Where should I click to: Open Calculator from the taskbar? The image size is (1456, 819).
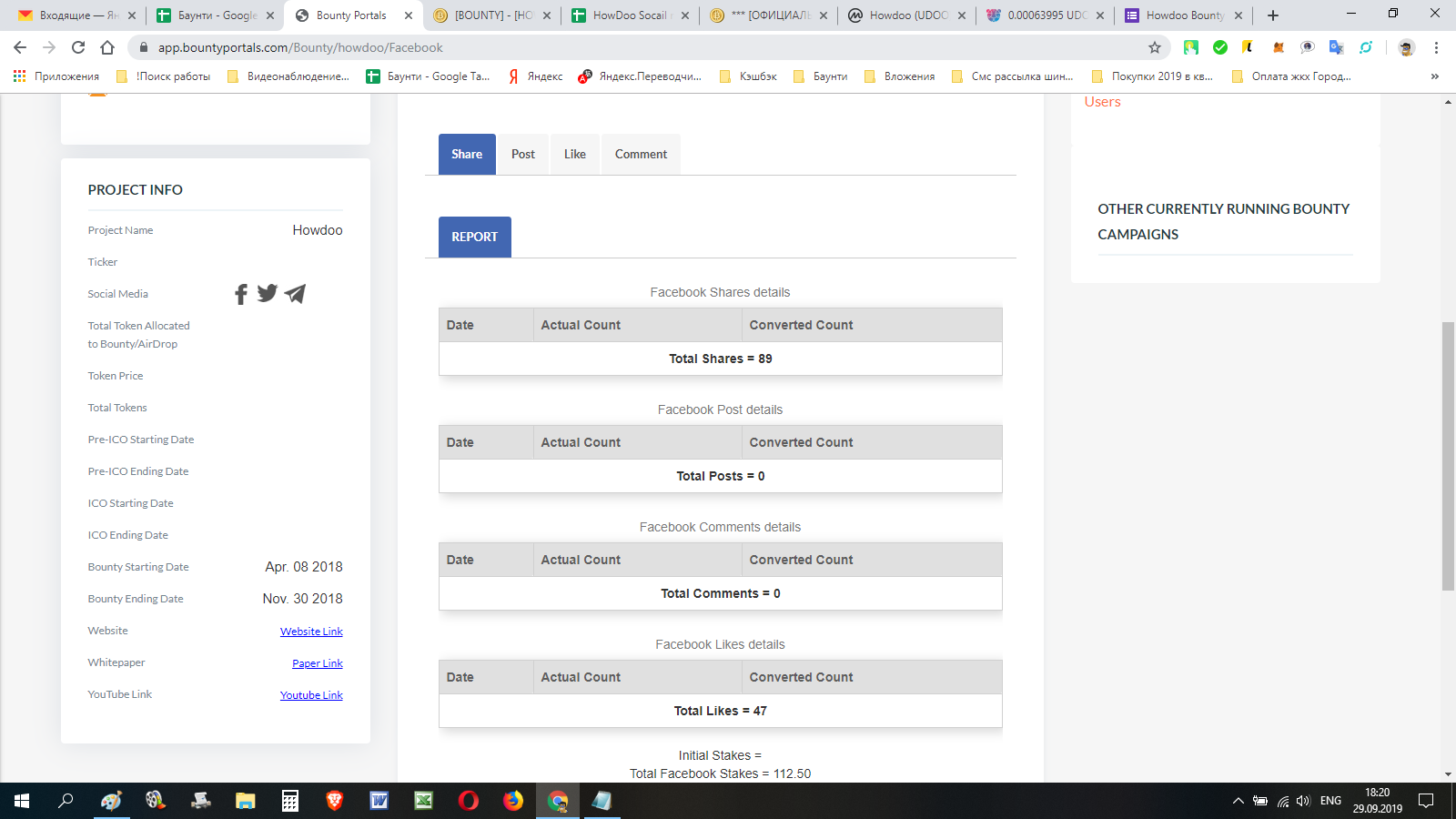click(x=289, y=801)
